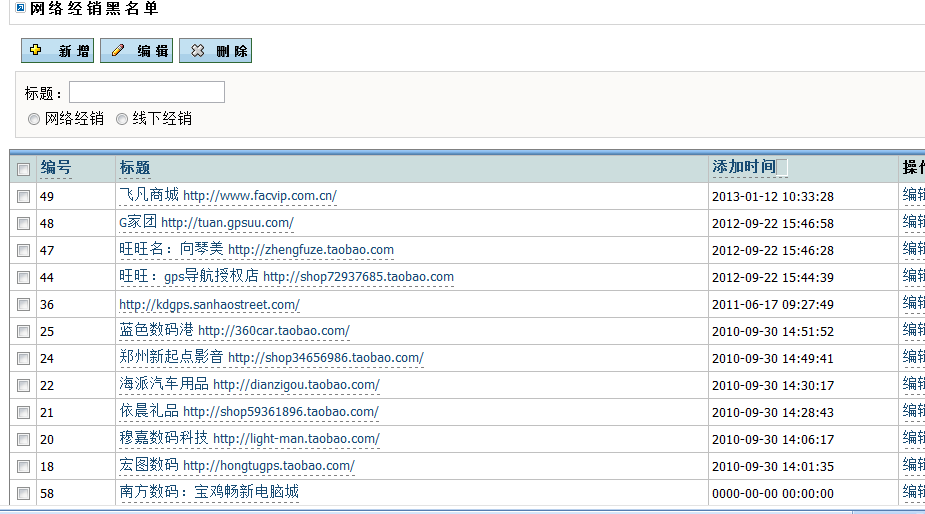925x514 pixels.
Task: Select the 线下经销 radio button
Action: pyautogui.click(x=122, y=119)
